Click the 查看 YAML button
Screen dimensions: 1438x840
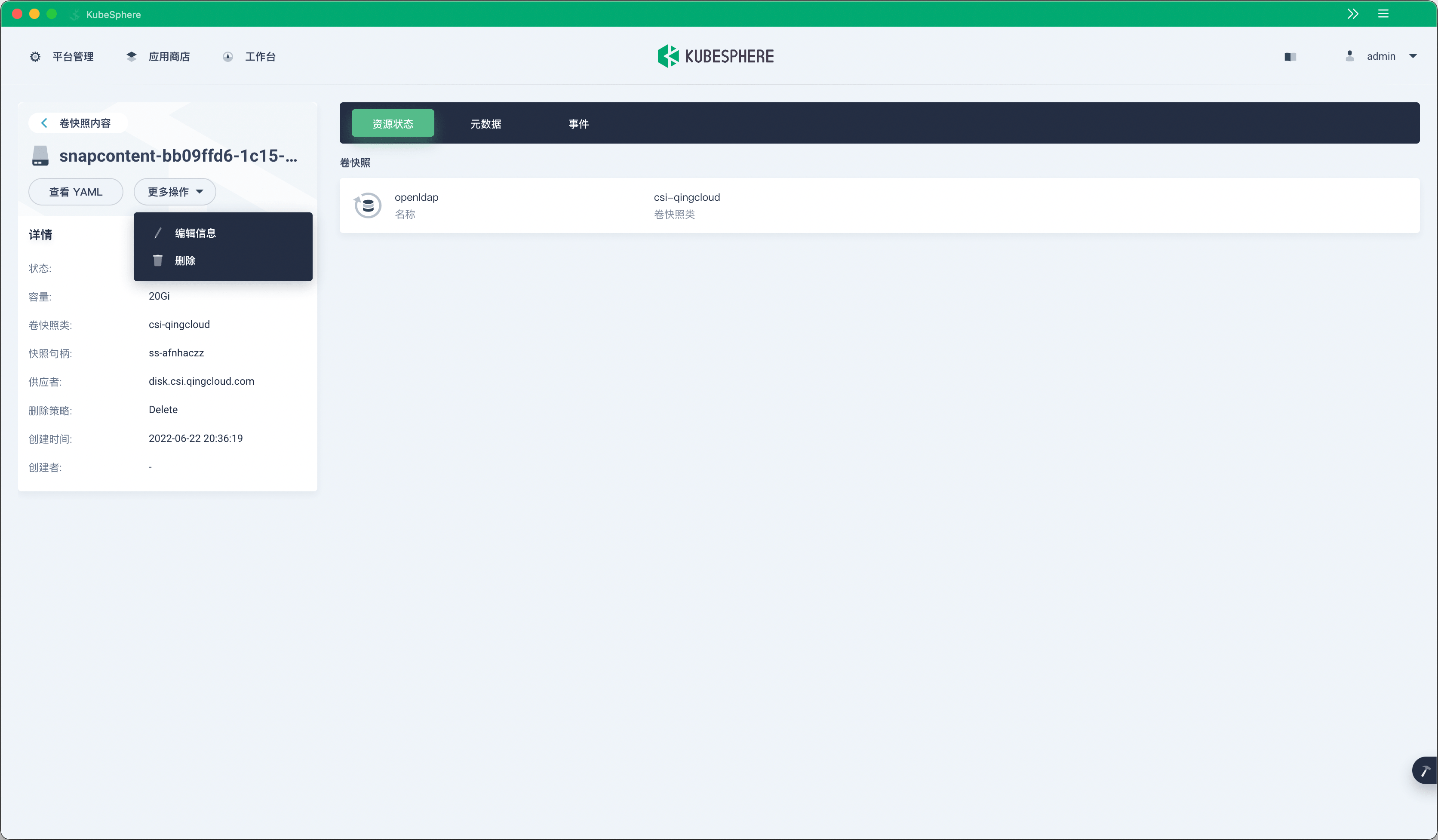(x=75, y=192)
